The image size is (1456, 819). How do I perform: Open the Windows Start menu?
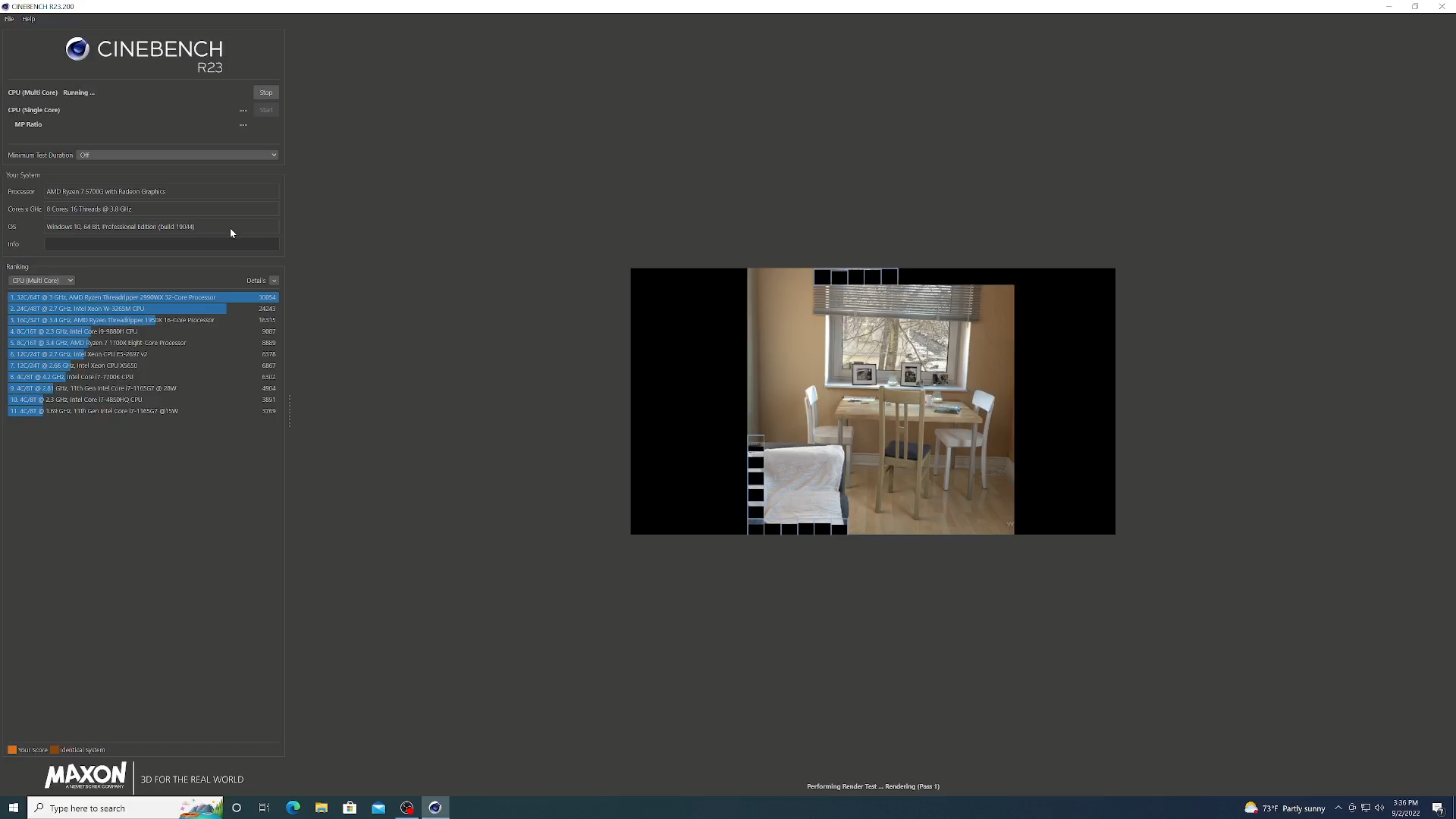(13, 808)
